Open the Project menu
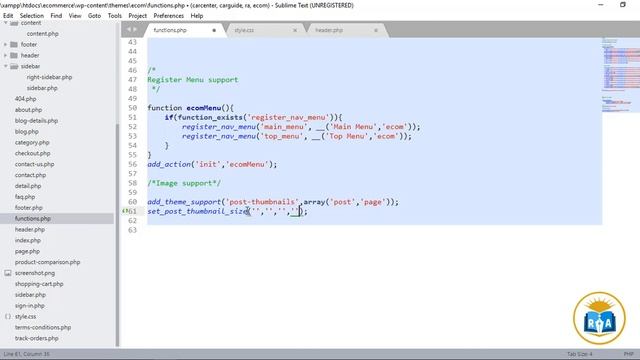This screenshot has height=360, width=640. (x=138, y=16)
